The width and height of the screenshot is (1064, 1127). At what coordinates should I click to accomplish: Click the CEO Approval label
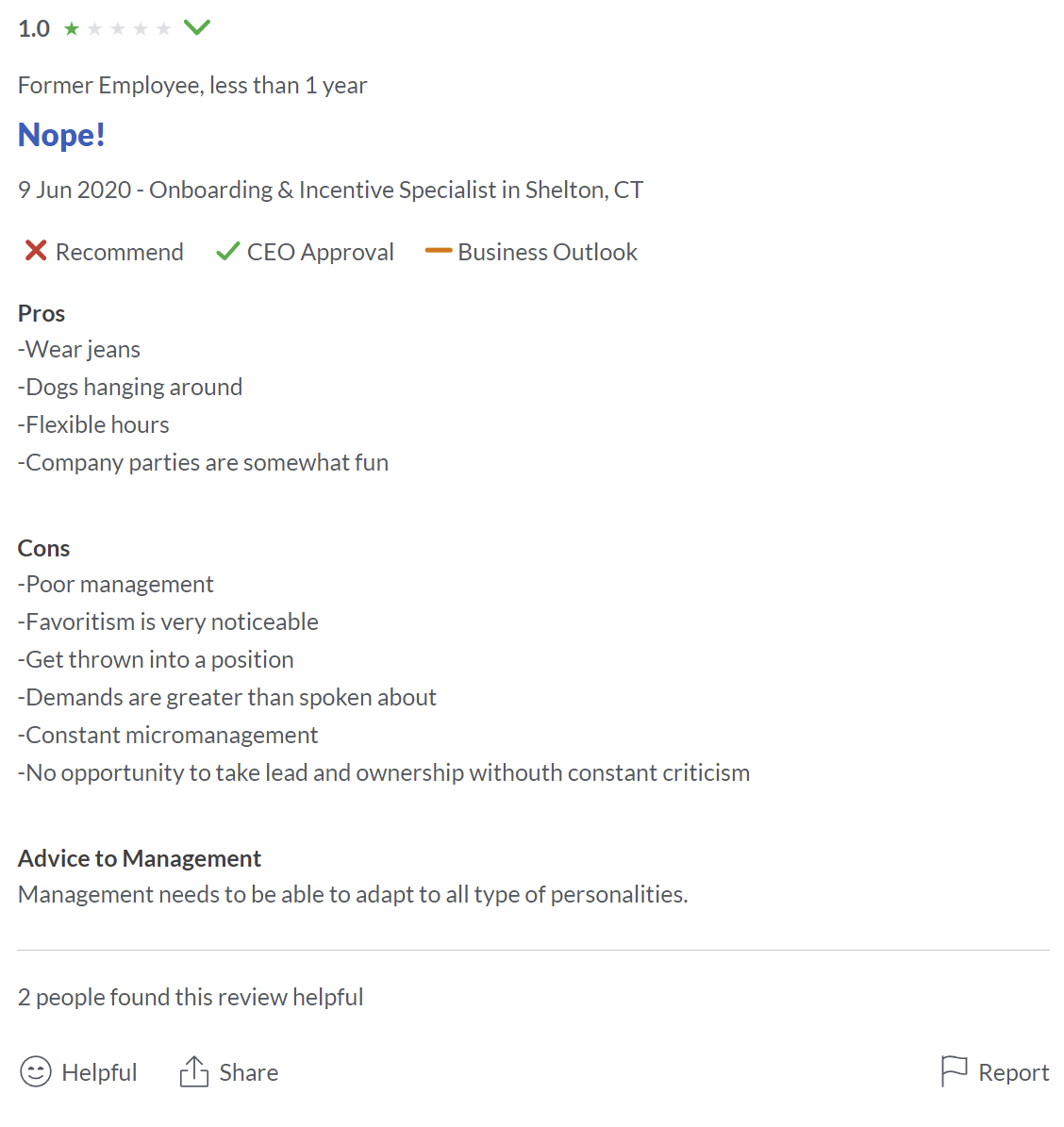[321, 252]
